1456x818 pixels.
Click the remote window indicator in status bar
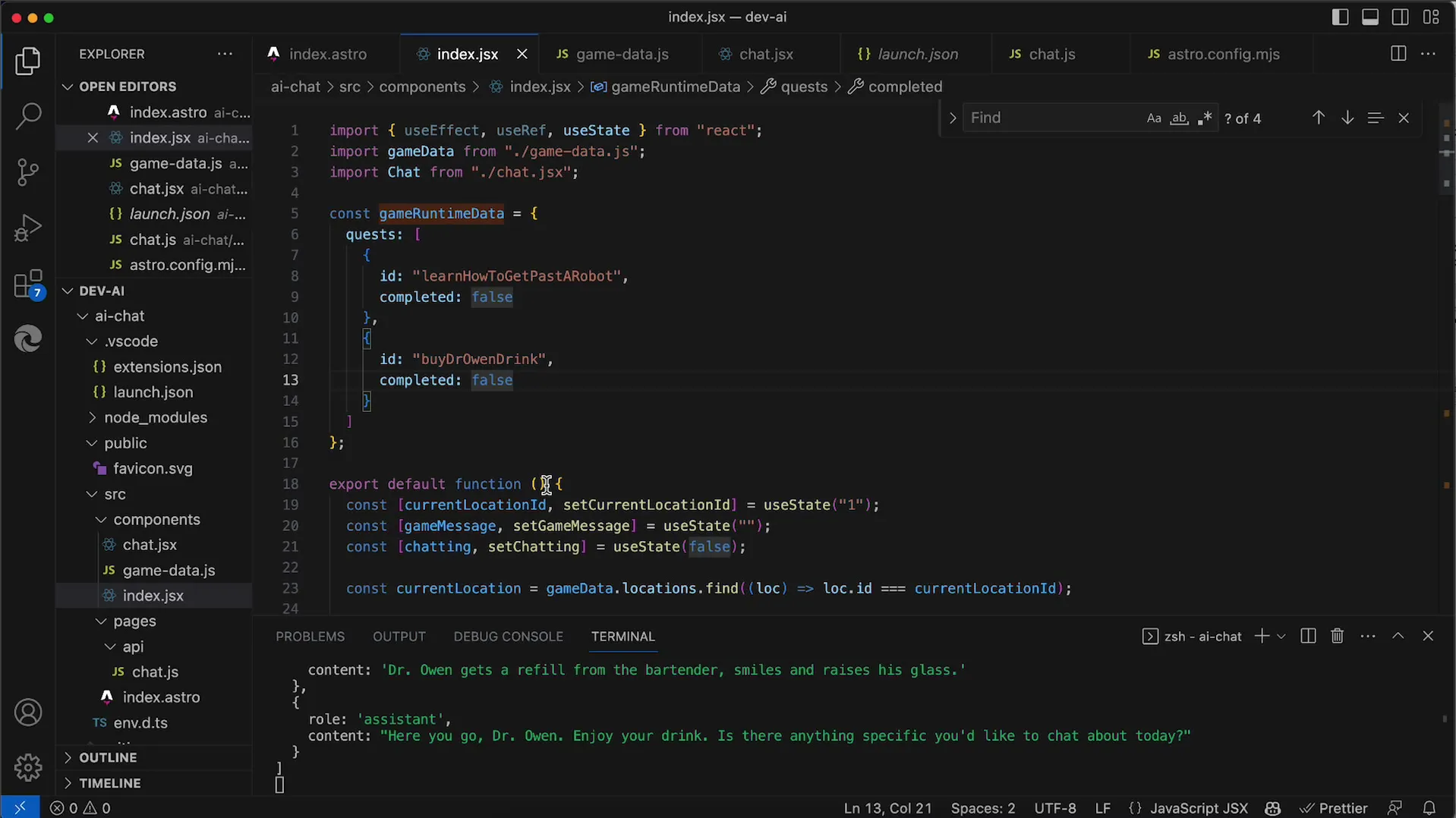click(20, 808)
